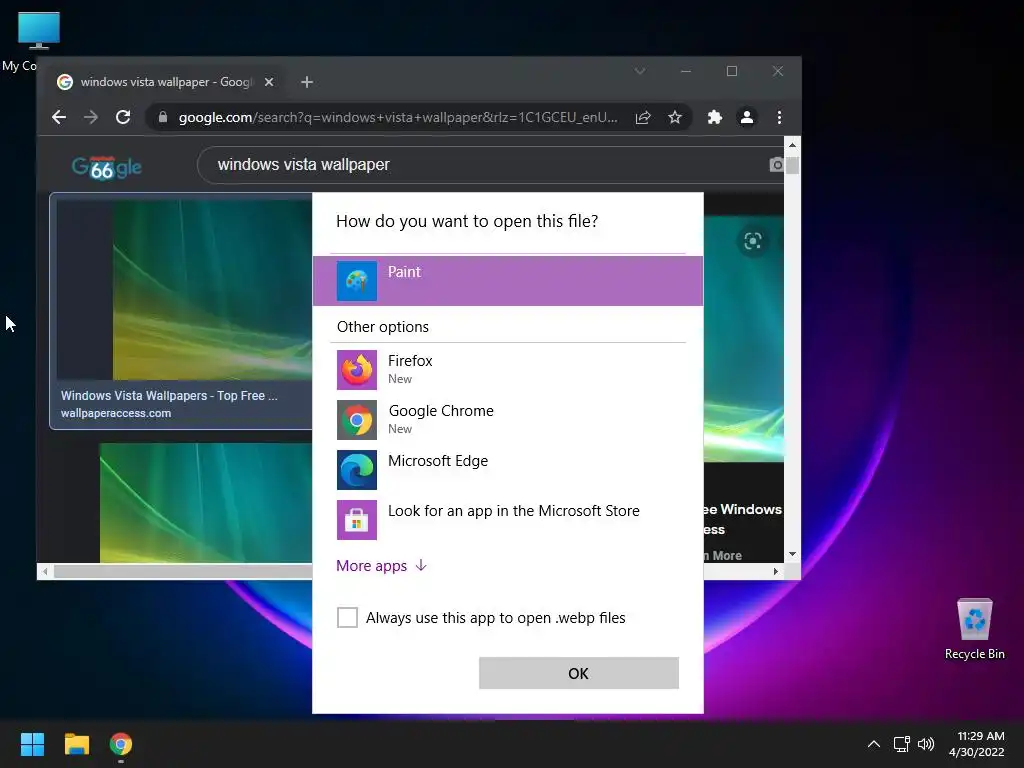1024x768 pixels.
Task: Show hidden tray icons chevron
Action: pyautogui.click(x=873, y=743)
